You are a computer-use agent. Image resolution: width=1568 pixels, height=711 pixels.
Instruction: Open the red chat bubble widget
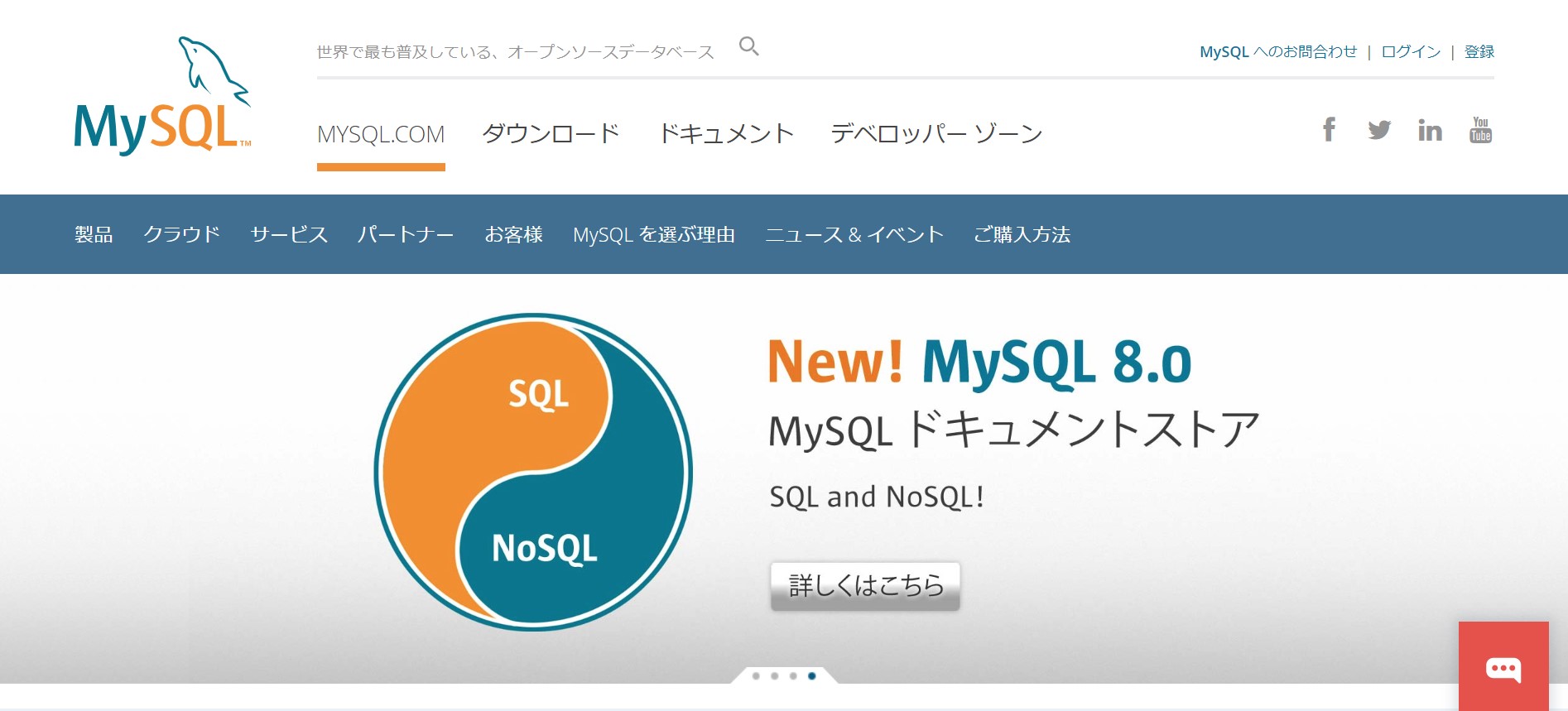1503,667
